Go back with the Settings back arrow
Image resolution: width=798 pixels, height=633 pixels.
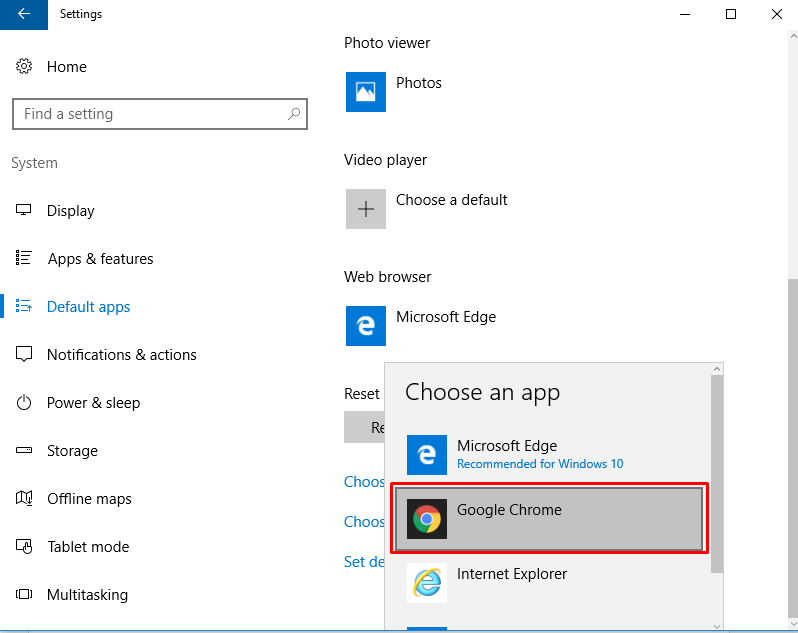[24, 14]
